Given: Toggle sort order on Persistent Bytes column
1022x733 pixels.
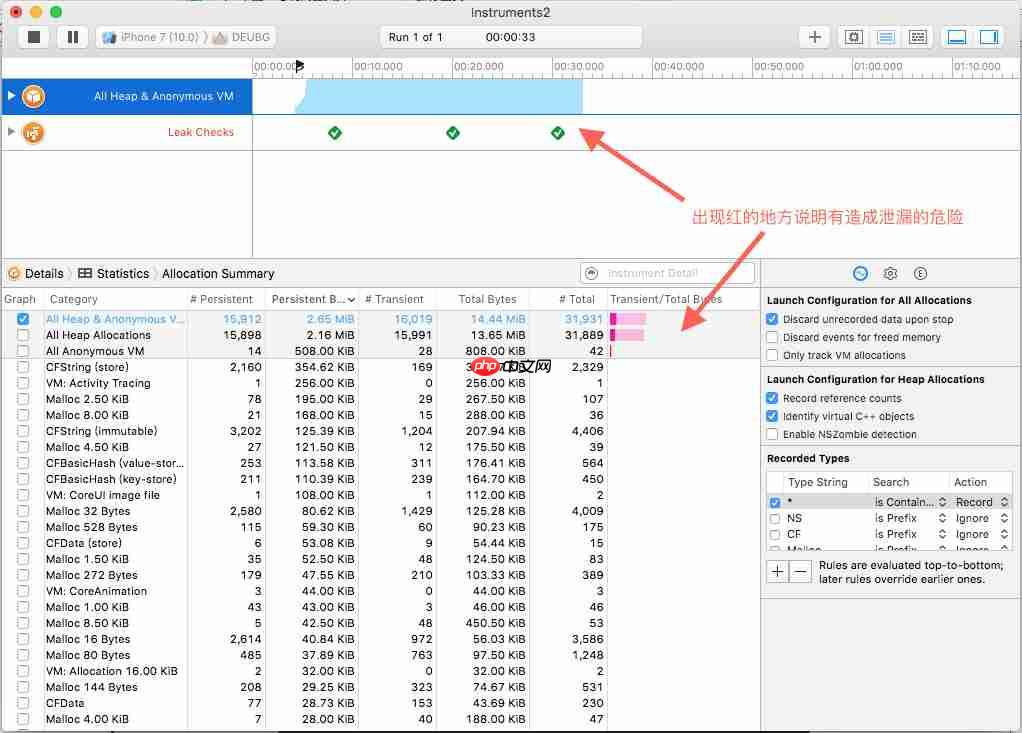Looking at the screenshot, I should click(x=313, y=299).
